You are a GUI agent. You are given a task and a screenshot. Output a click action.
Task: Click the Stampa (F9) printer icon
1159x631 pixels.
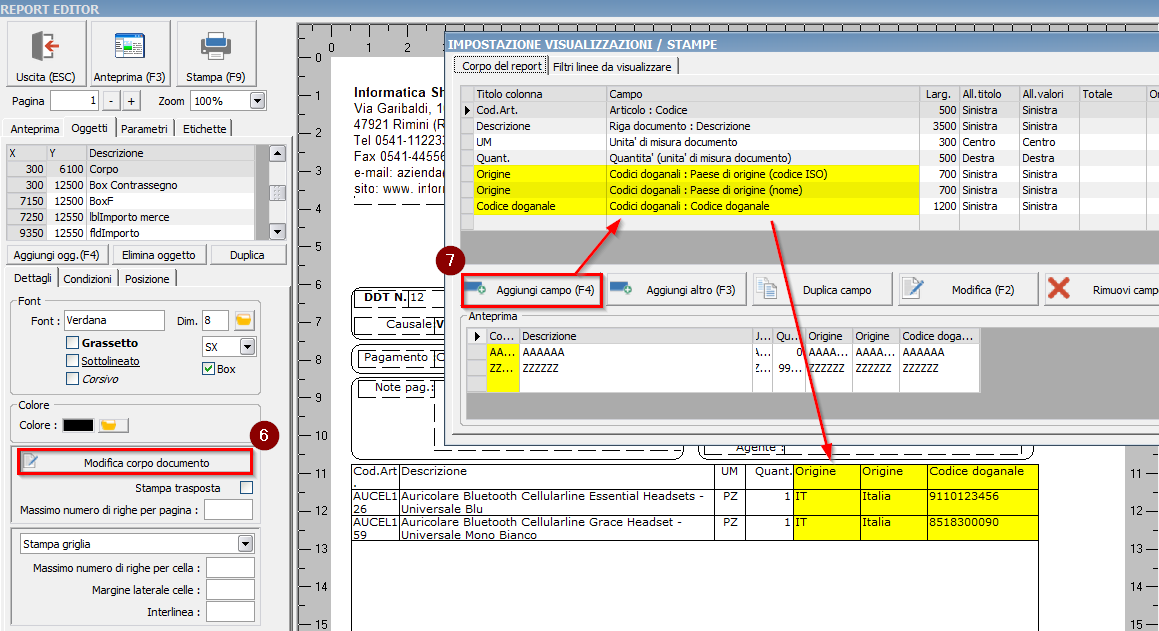216,54
